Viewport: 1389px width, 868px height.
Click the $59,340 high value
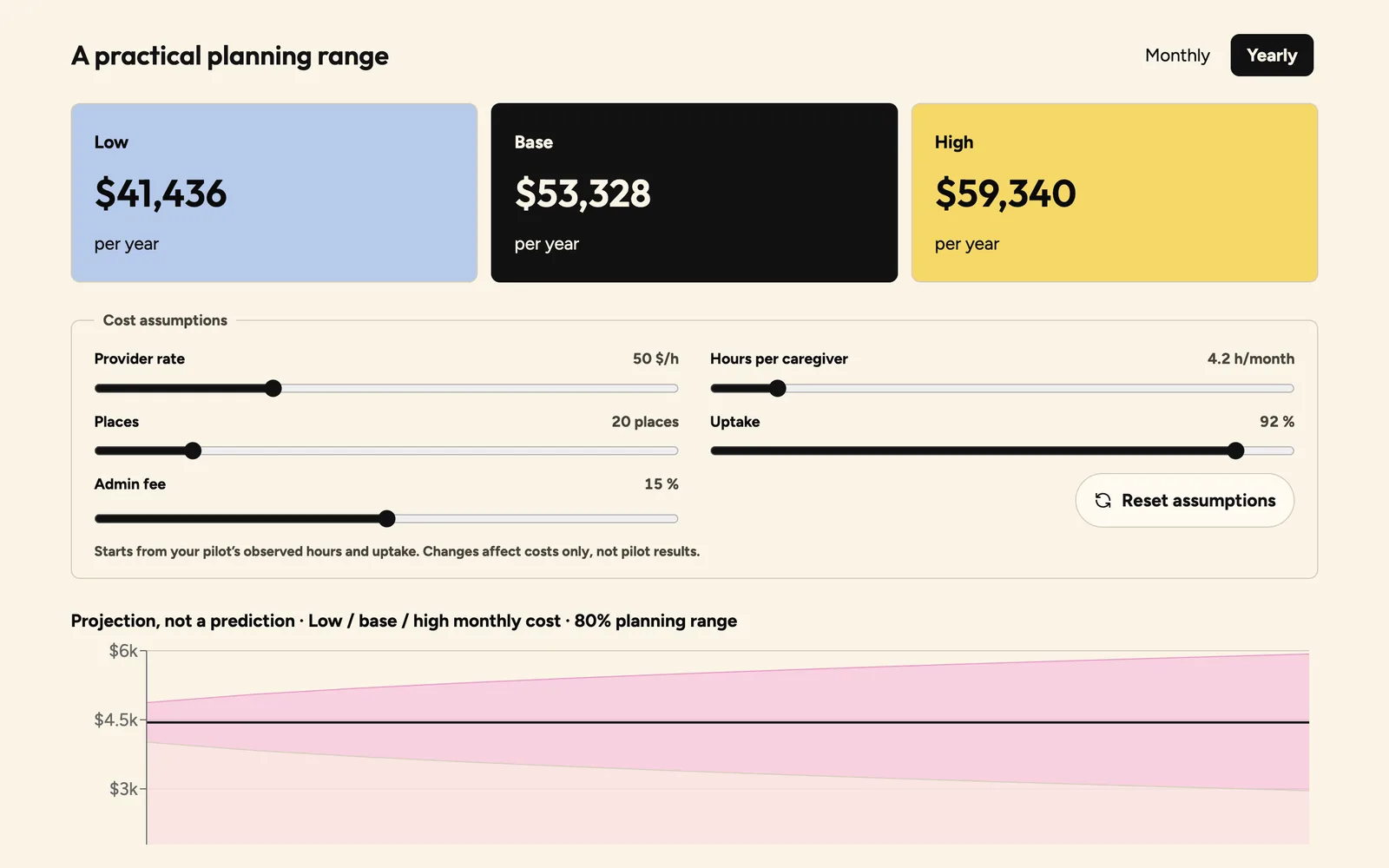point(1005,194)
